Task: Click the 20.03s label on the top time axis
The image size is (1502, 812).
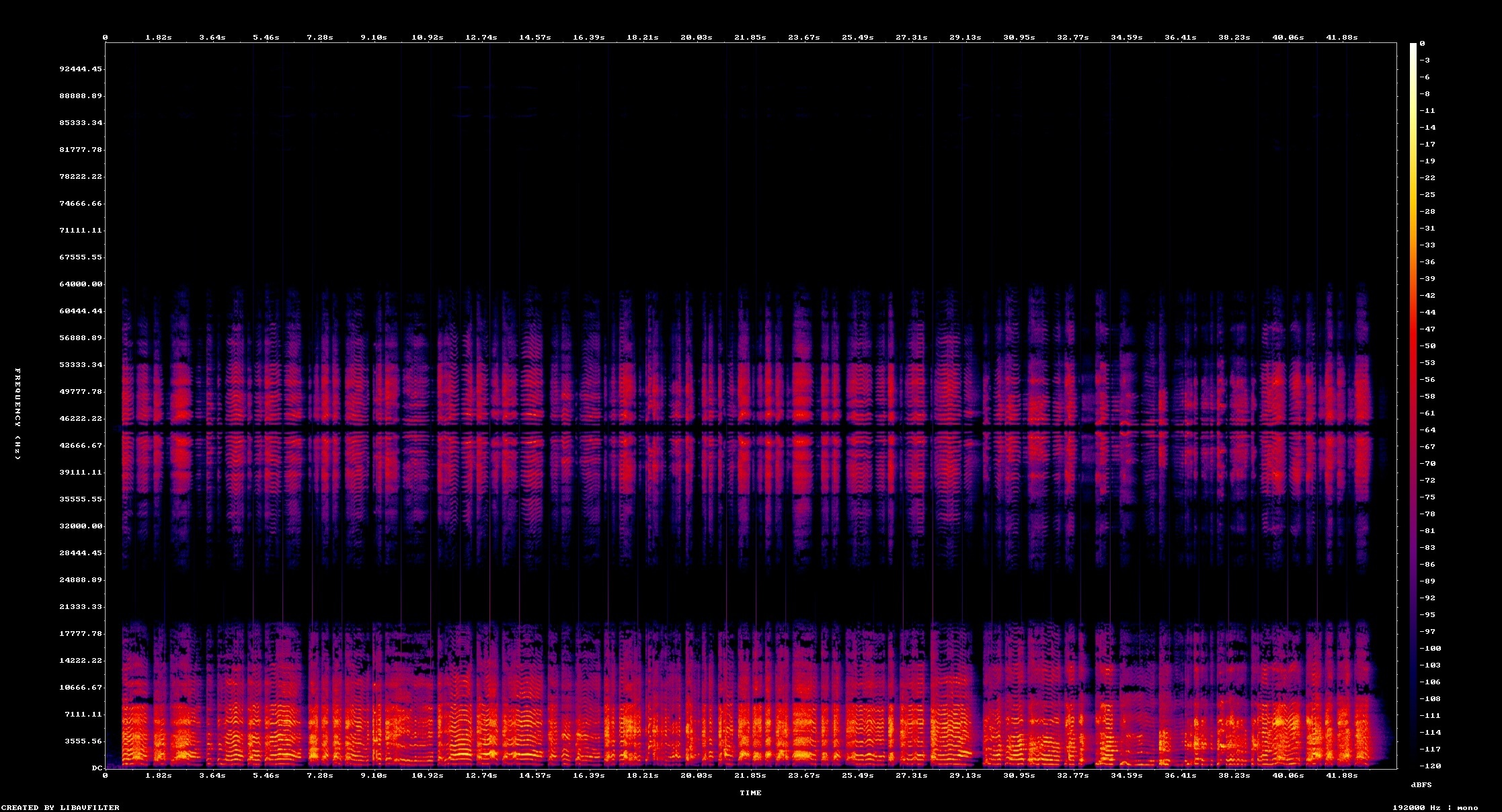Action: pyautogui.click(x=697, y=38)
